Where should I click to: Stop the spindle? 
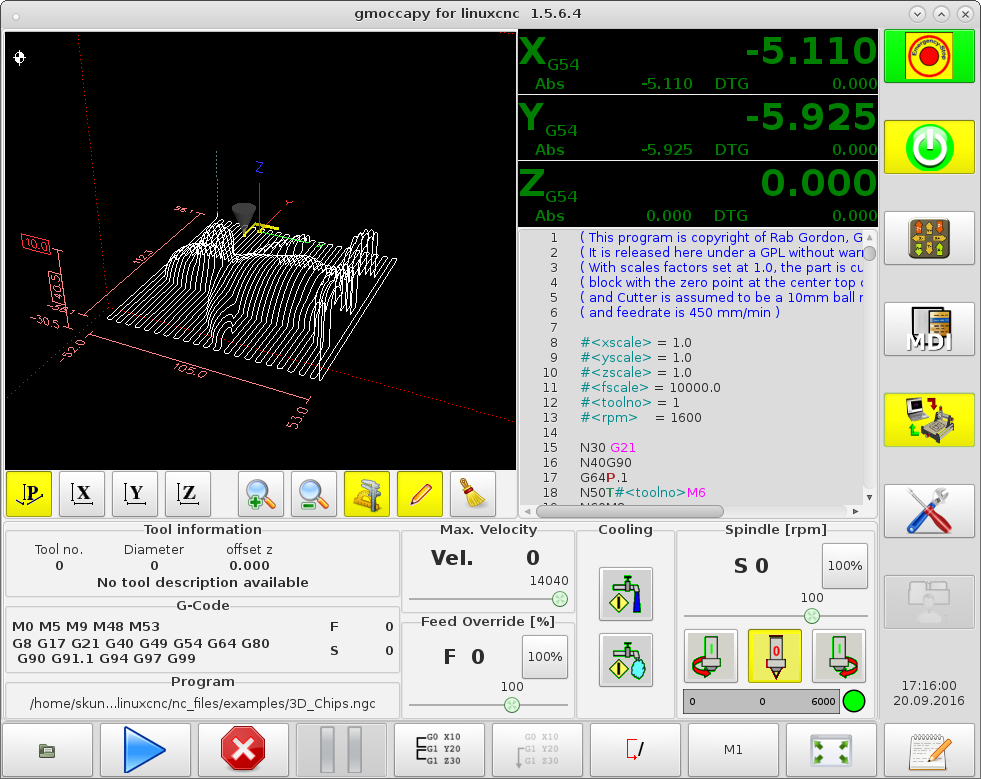775,656
